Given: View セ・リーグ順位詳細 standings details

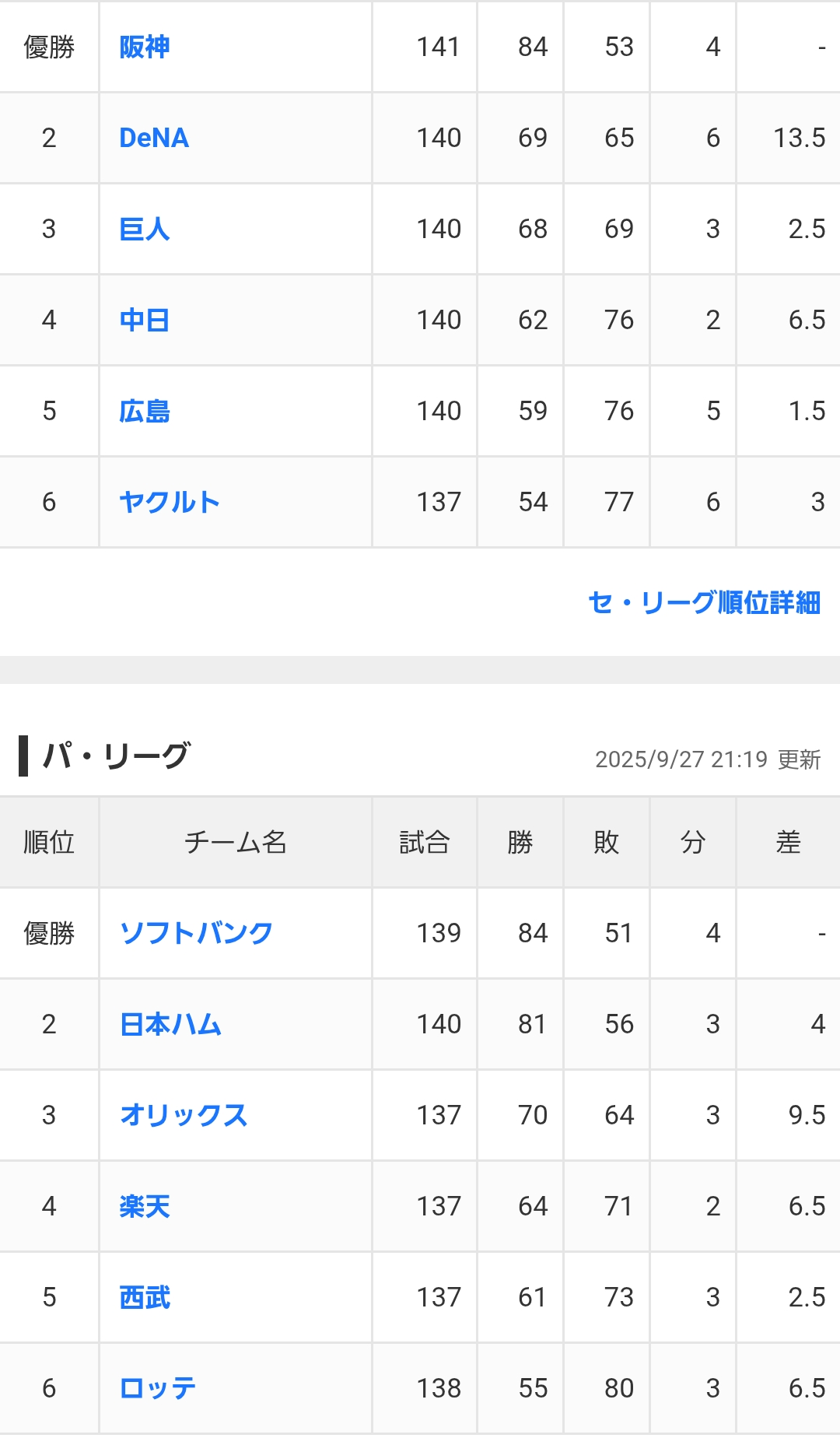Looking at the screenshot, I should click(x=704, y=602).
